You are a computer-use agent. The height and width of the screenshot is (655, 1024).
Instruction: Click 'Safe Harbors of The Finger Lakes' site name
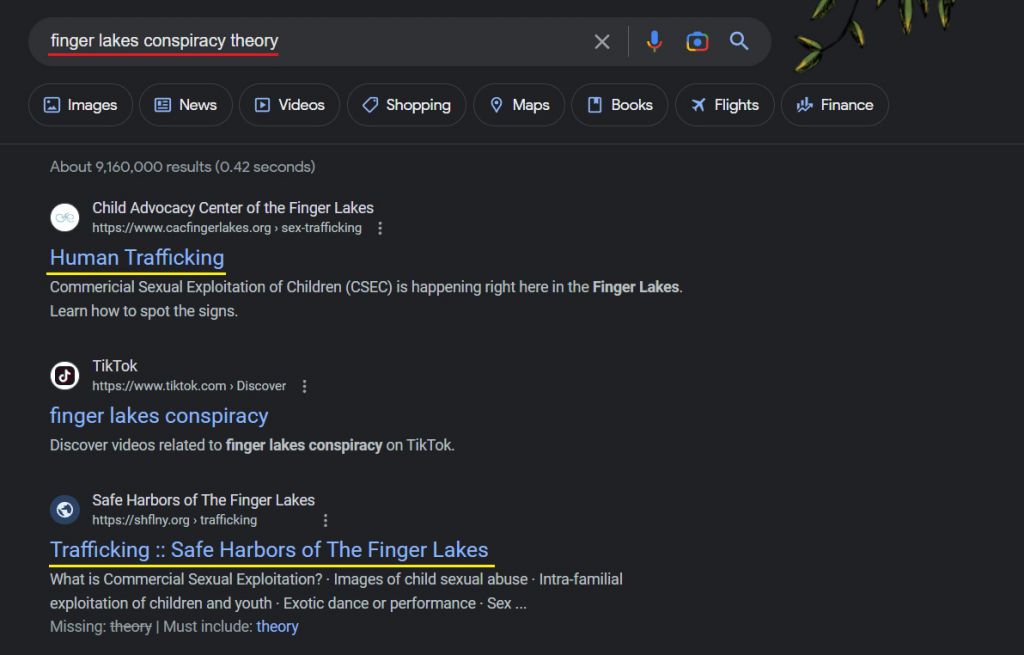coord(203,500)
